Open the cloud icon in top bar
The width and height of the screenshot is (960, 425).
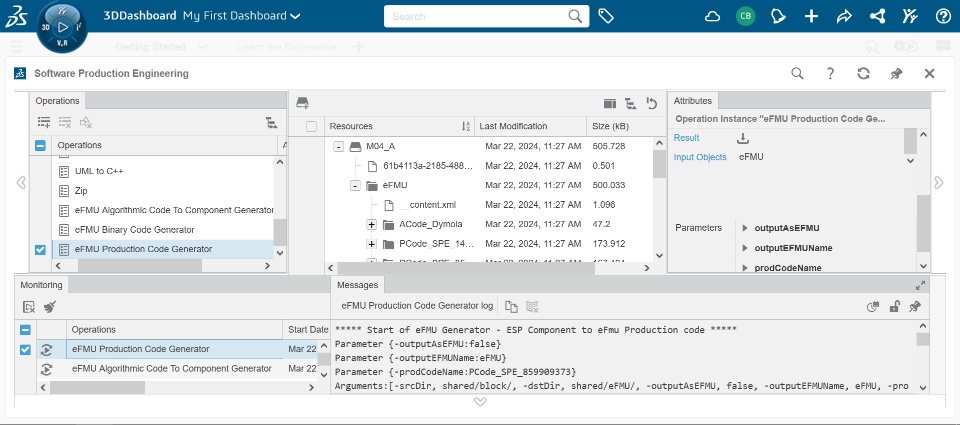coord(712,17)
